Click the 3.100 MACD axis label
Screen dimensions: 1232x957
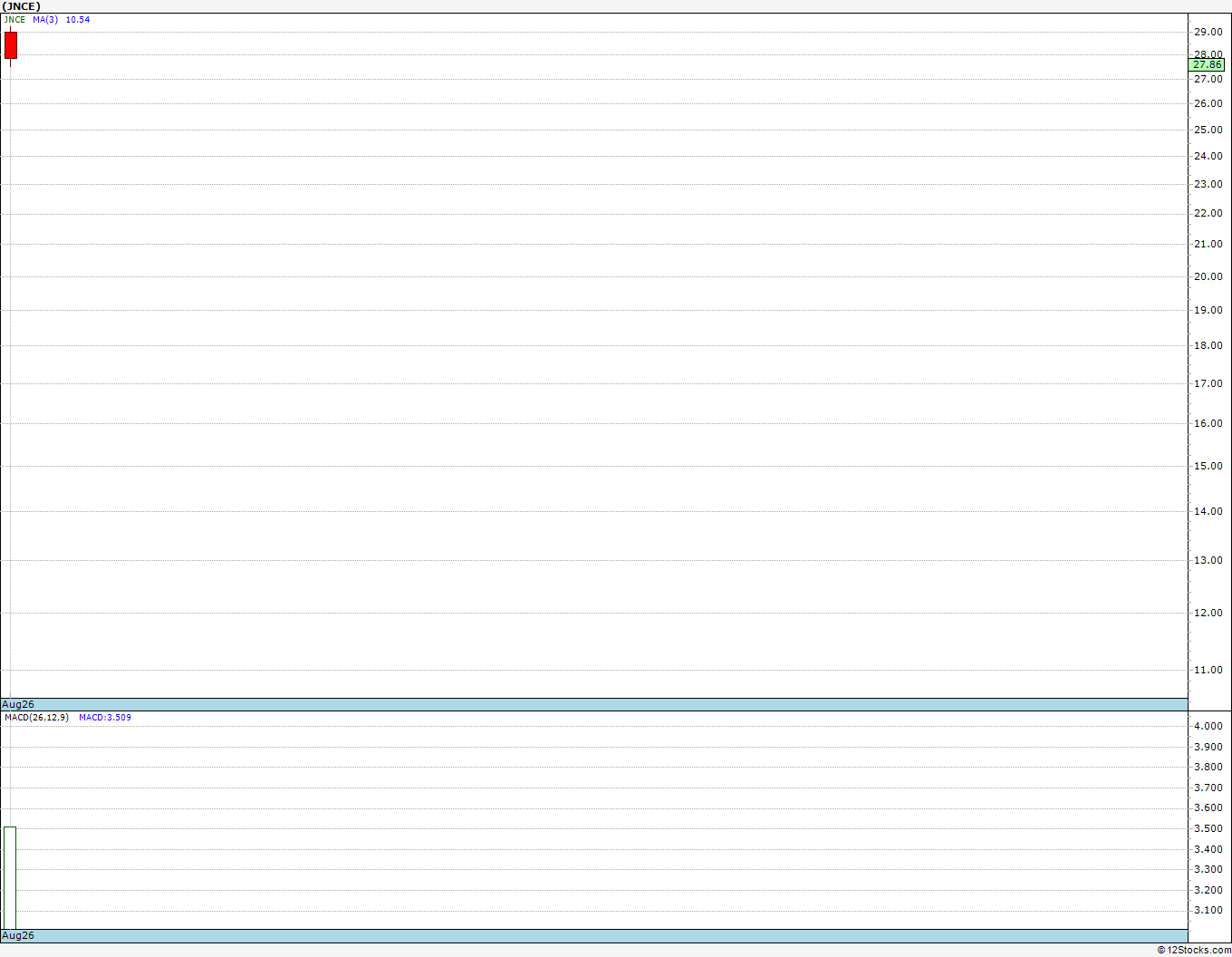(x=1208, y=910)
